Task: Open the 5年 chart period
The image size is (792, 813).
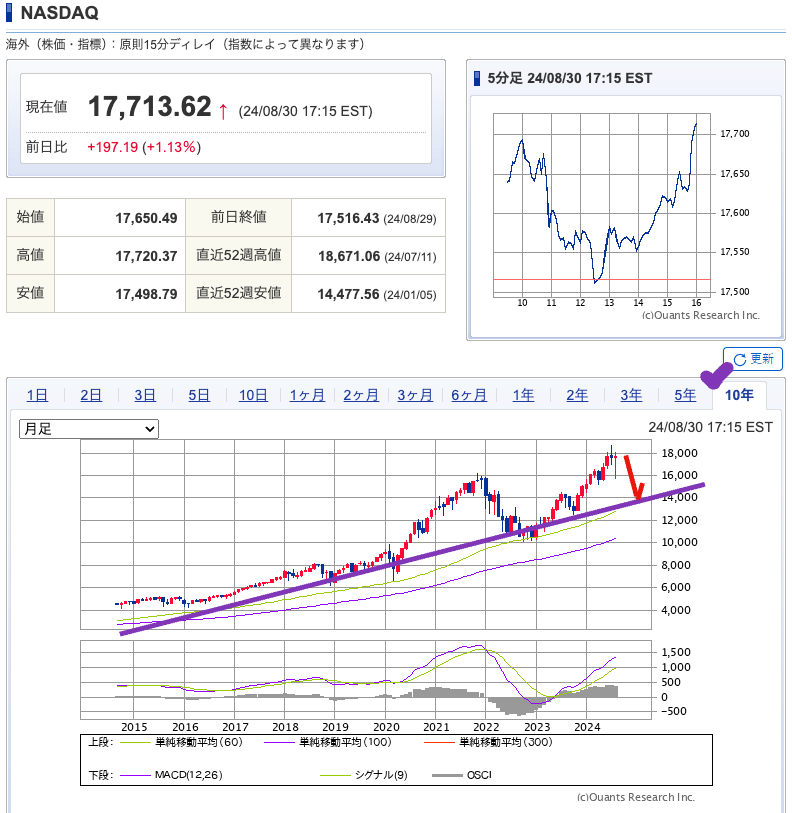Action: (685, 395)
